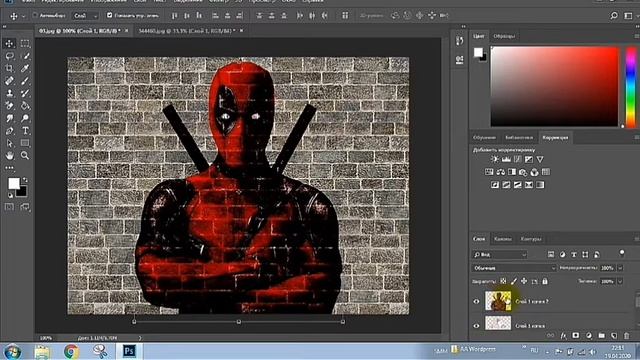640x360 pixels.
Task: Switch to the Channels (Каналы) tab
Action: click(x=502, y=239)
